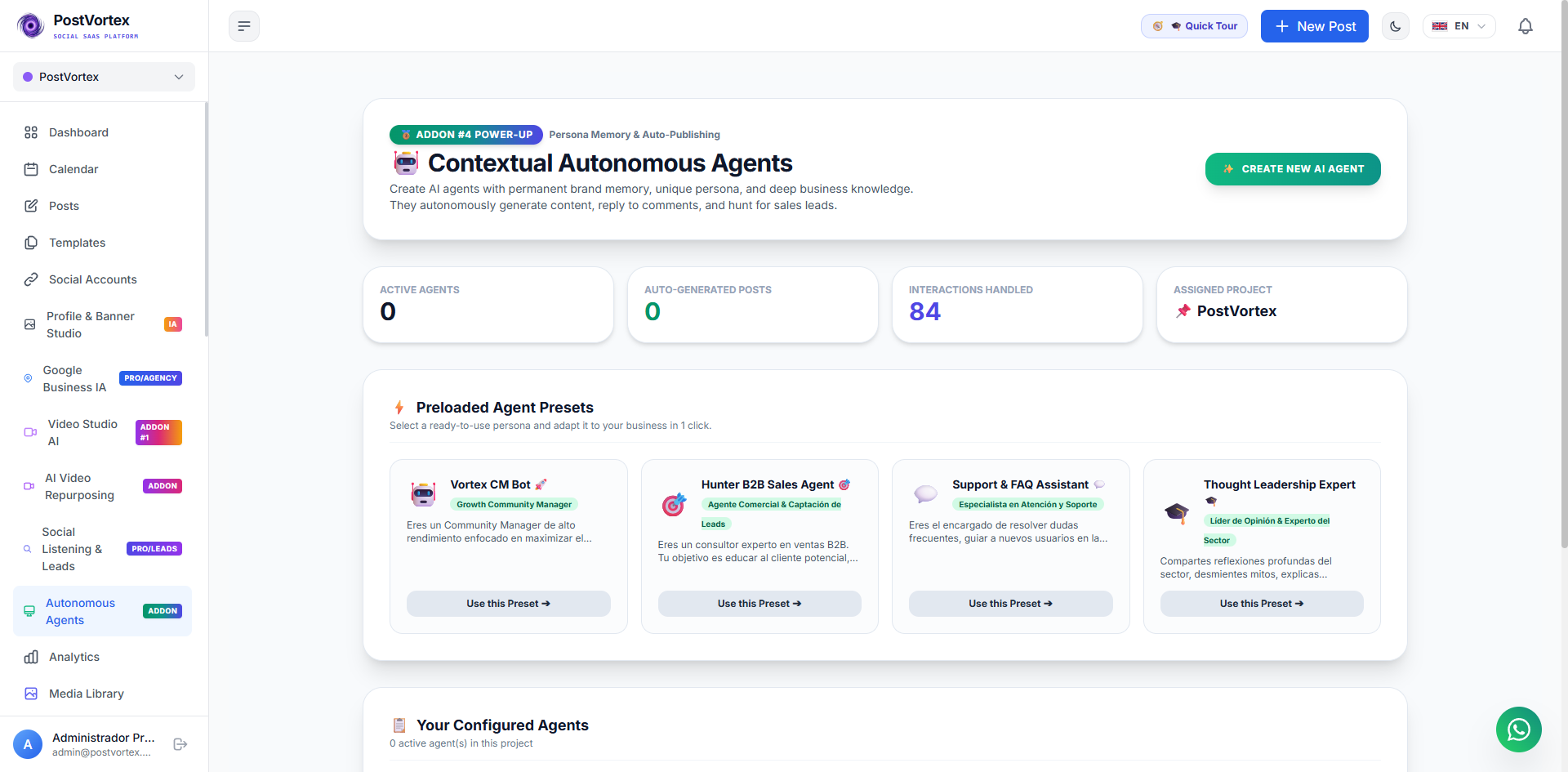Screen dimensions: 1568x772
Task: Start the Quick Tour
Action: (x=1194, y=26)
